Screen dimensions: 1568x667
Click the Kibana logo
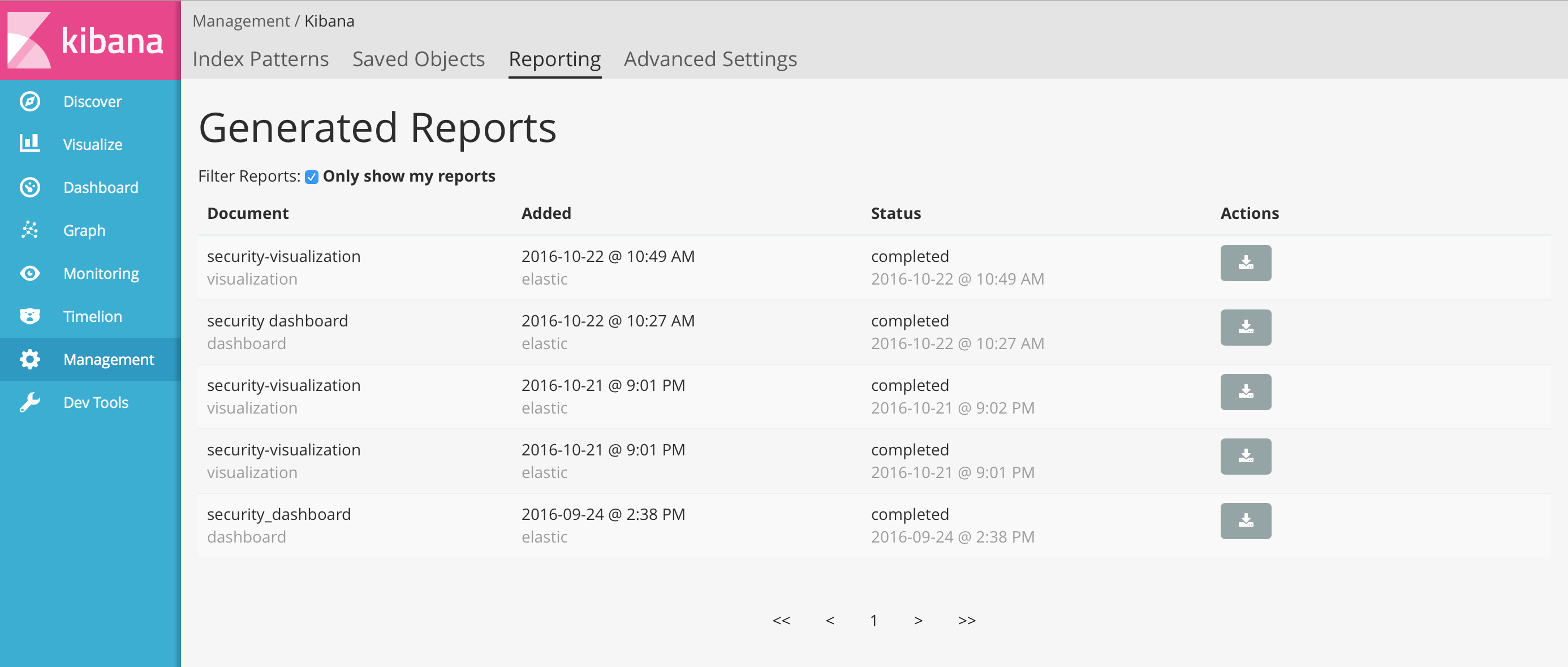pyautogui.click(x=90, y=39)
